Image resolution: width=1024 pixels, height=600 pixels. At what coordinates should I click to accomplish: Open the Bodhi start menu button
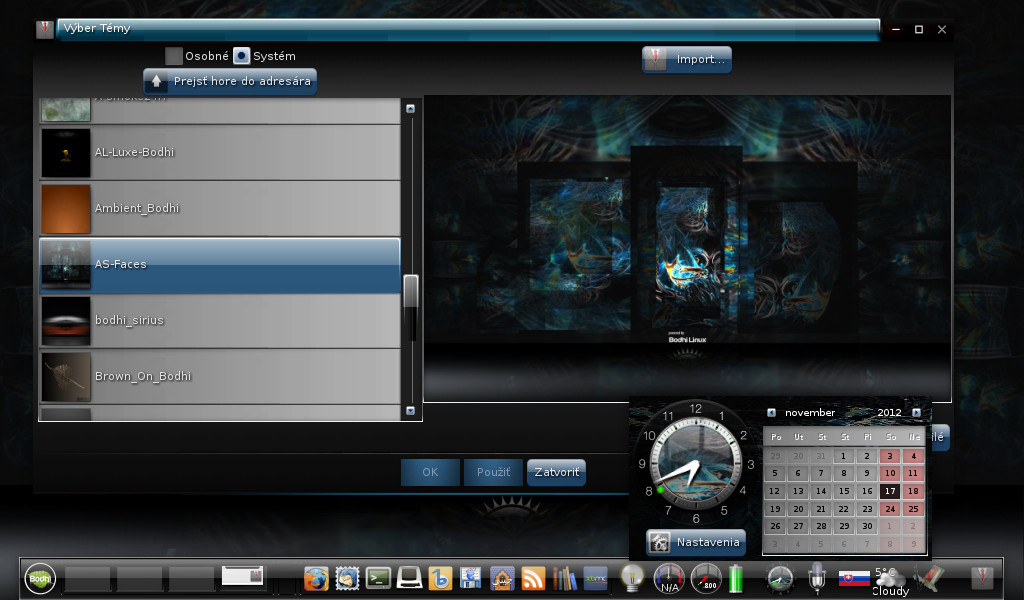[x=40, y=578]
